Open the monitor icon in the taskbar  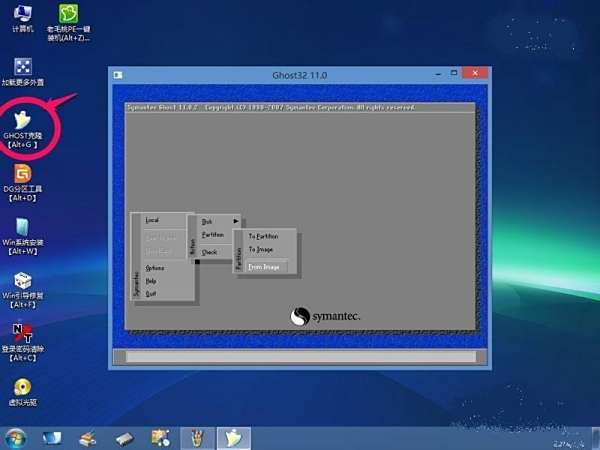(52, 439)
